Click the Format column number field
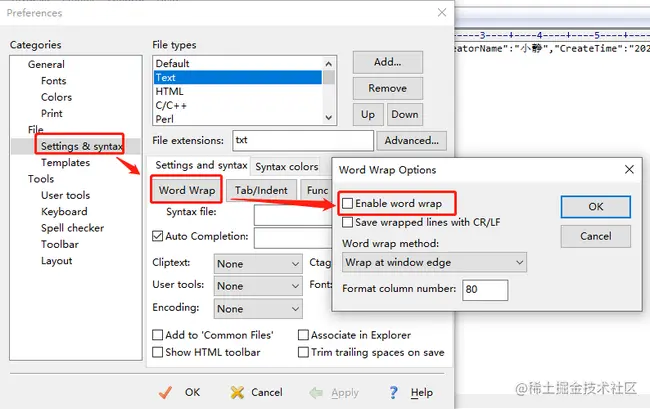This screenshot has width=650, height=409. point(485,290)
